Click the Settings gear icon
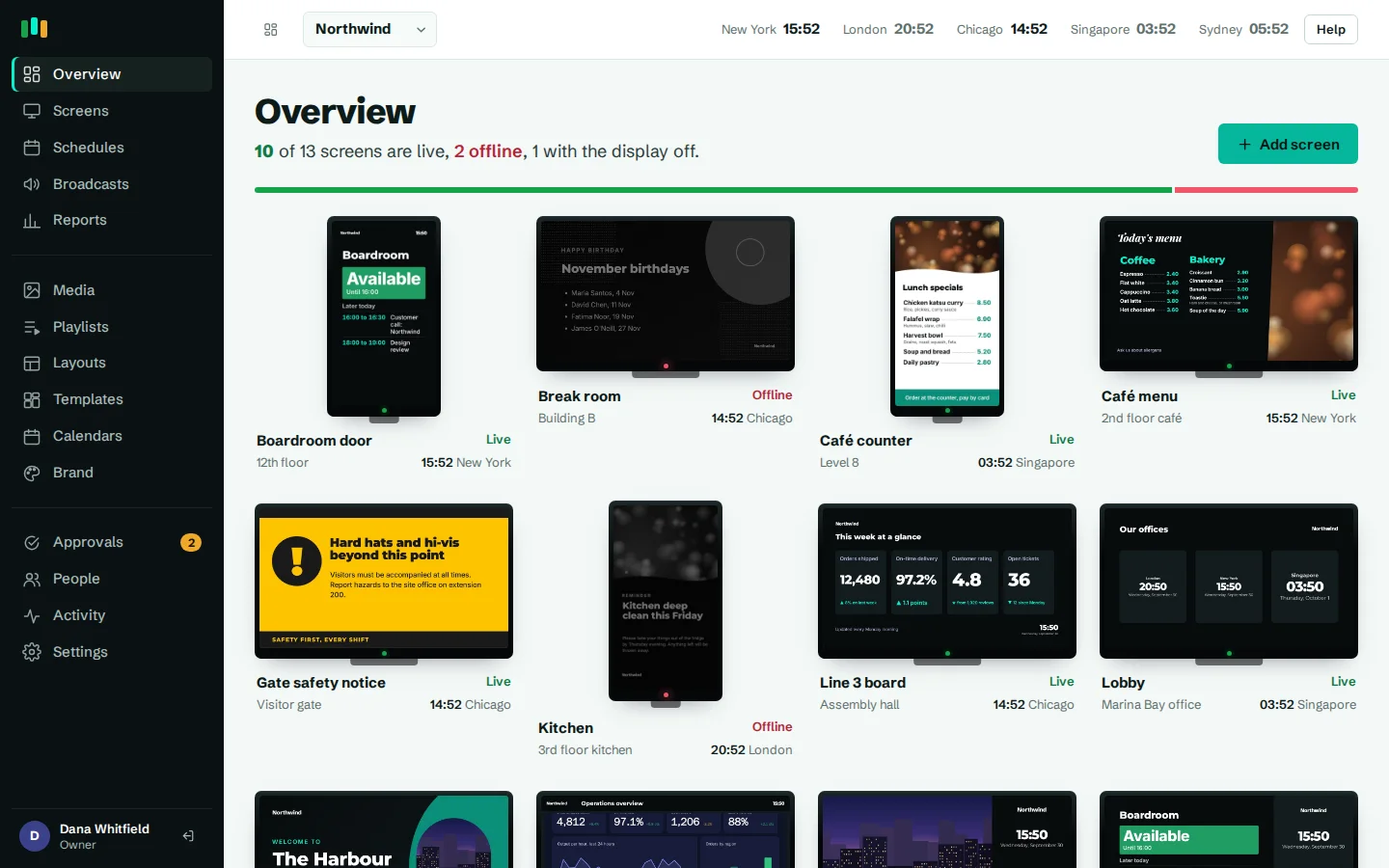The width and height of the screenshot is (1389, 868). point(32,652)
